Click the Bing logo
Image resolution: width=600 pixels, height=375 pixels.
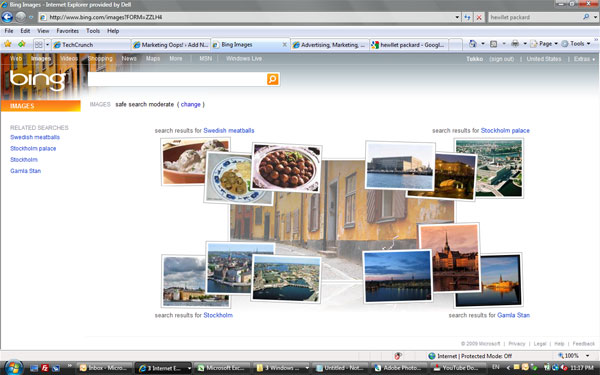pos(37,80)
